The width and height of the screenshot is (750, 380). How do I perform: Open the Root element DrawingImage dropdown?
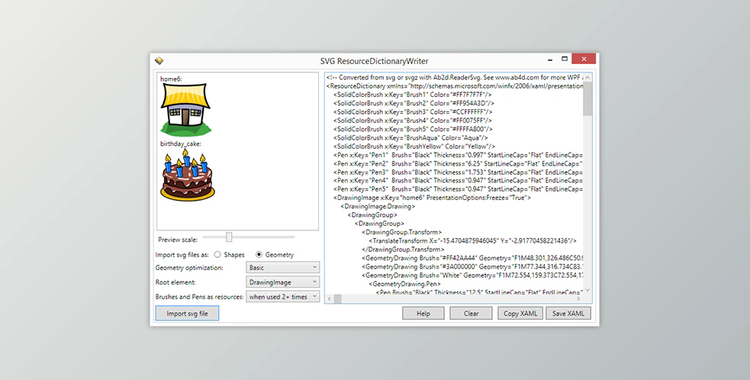283,282
